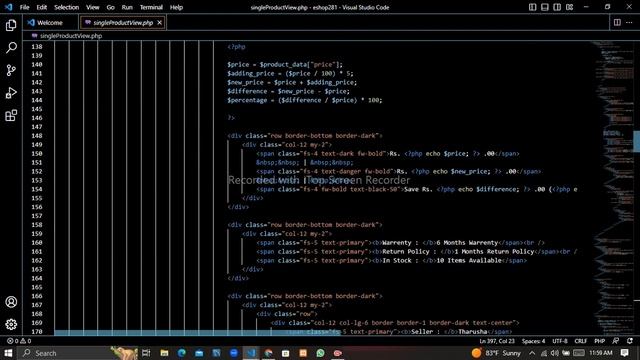
Task: Change indentation via Spaces: 4
Action: coord(533,341)
